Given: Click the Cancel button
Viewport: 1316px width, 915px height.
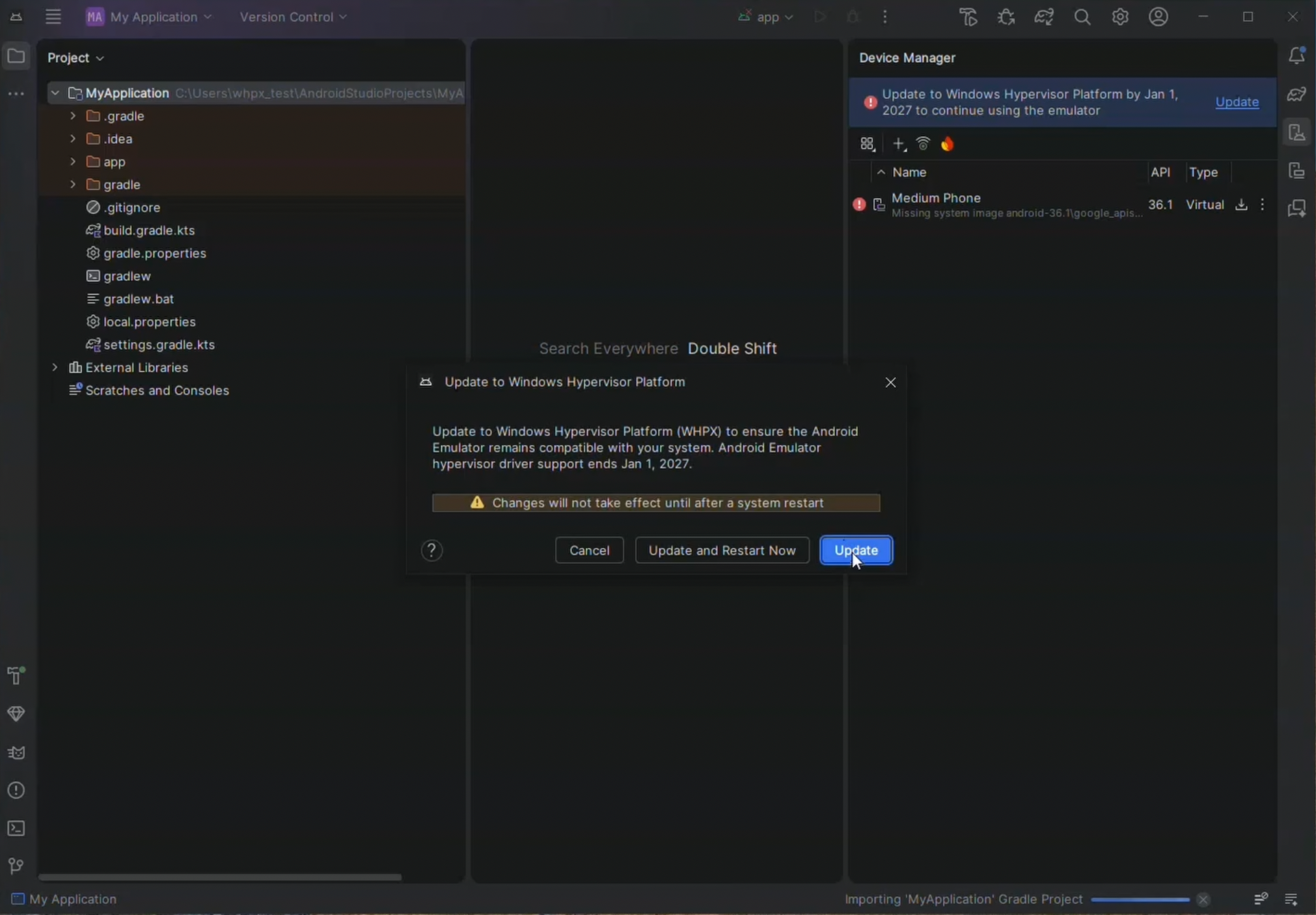Looking at the screenshot, I should click(x=589, y=551).
